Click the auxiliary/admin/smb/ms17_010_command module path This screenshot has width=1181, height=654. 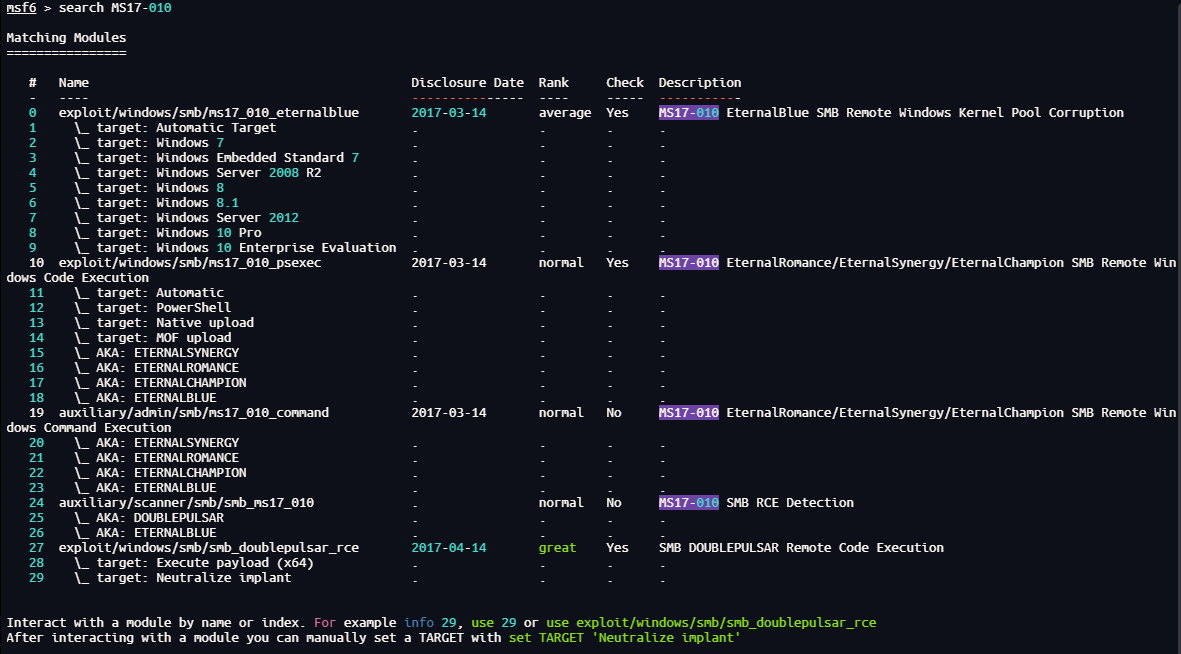[193, 413]
